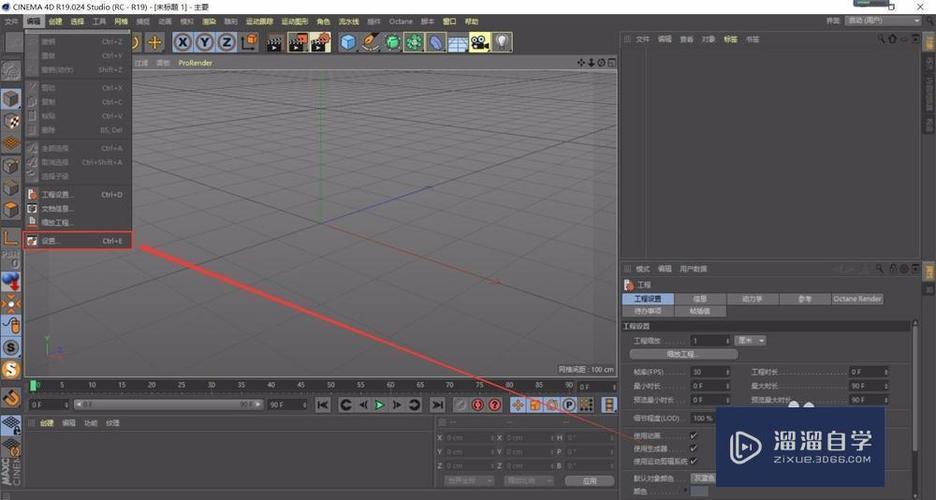Image resolution: width=936 pixels, height=500 pixels.
Task: Click frame 50 on timeline ruler
Action: [x=330, y=385]
